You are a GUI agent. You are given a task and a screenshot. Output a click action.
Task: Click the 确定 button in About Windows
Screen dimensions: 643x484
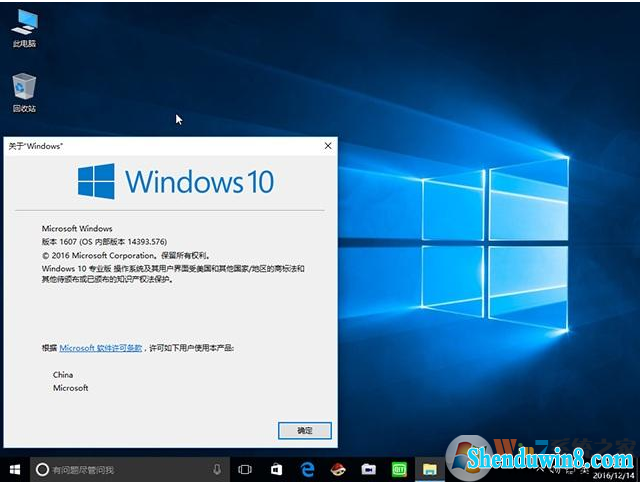coord(305,431)
